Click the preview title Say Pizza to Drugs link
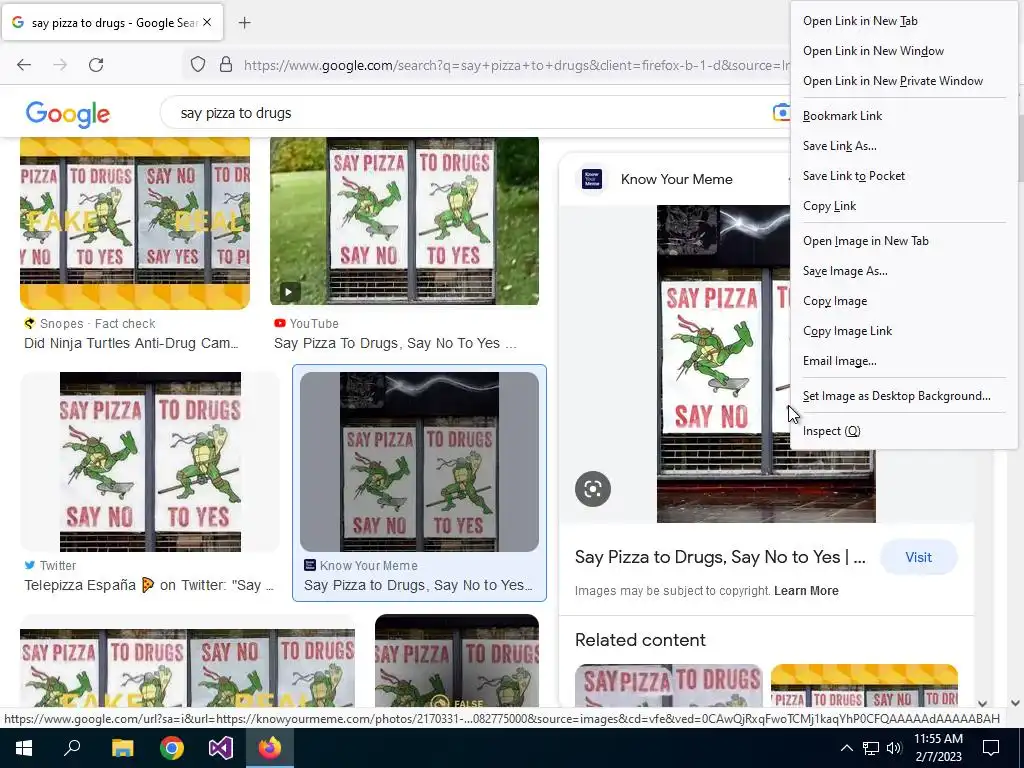 pyautogui.click(x=720, y=557)
